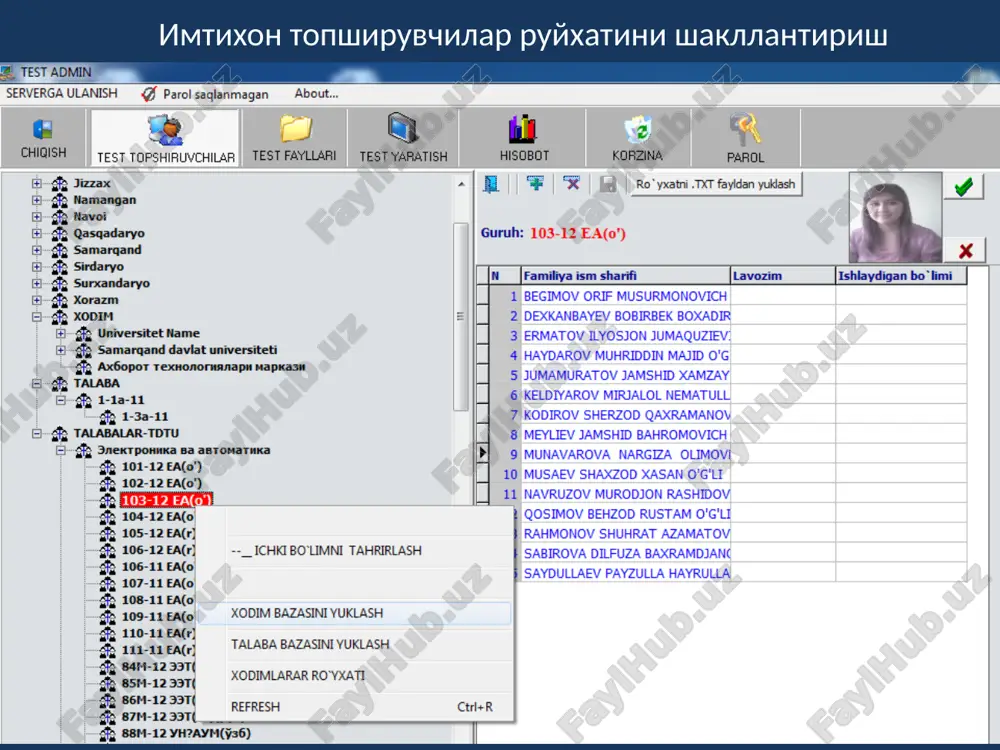
Task: Click the delete row X icon
Action: pos(572,184)
